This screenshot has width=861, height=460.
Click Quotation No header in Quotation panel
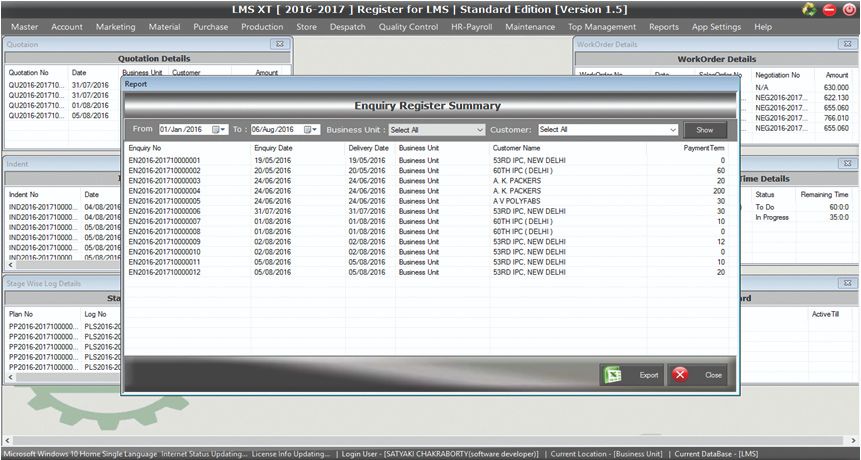coord(29,72)
